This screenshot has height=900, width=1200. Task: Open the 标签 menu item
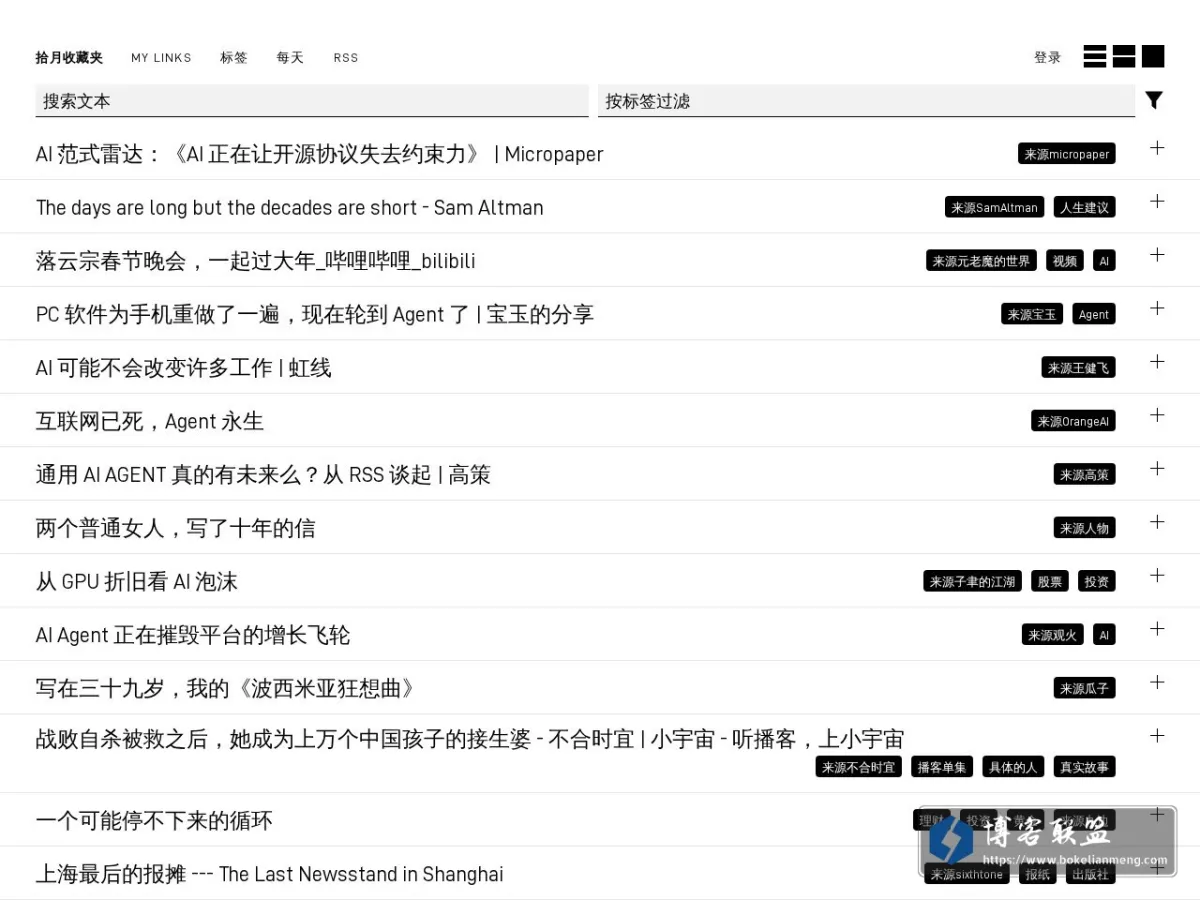[x=234, y=58]
